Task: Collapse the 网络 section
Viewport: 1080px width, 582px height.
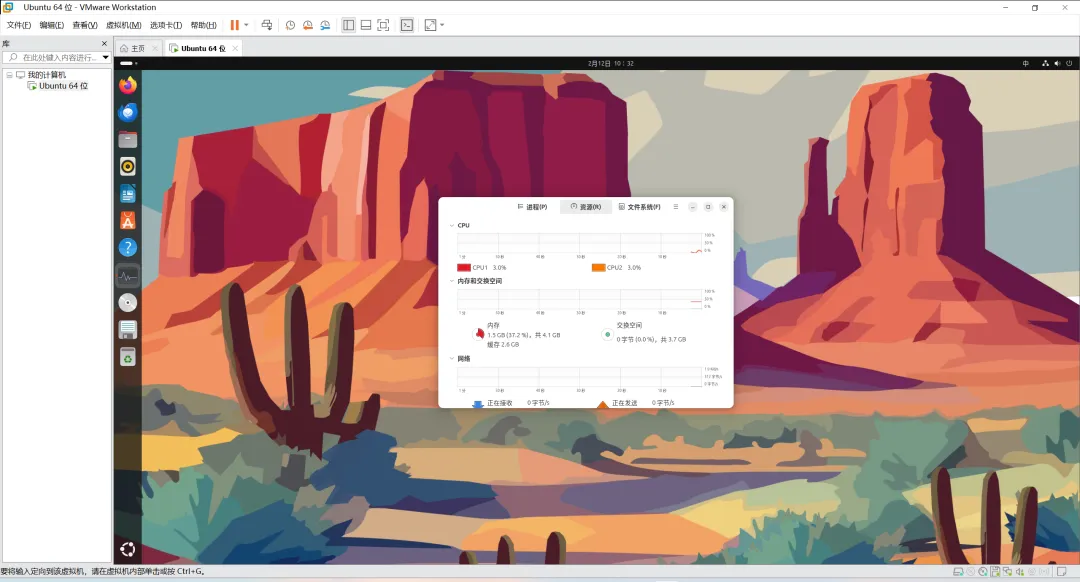Action: coord(452,358)
